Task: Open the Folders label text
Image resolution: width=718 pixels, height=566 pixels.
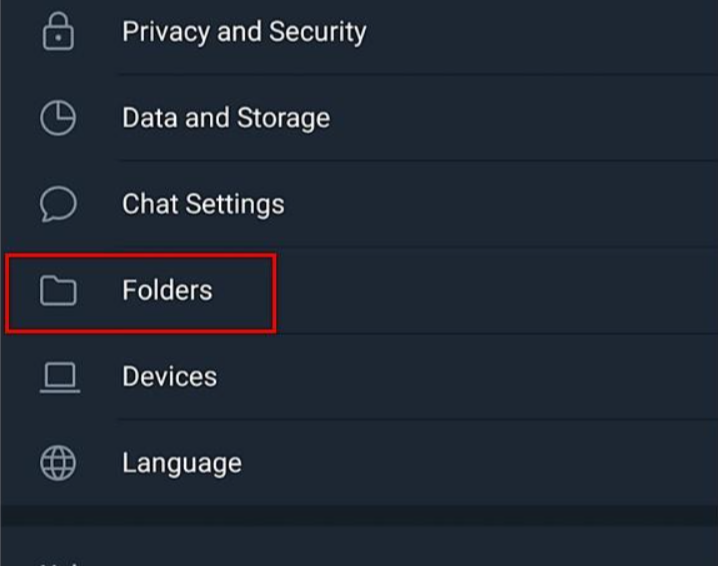Action: 167,291
